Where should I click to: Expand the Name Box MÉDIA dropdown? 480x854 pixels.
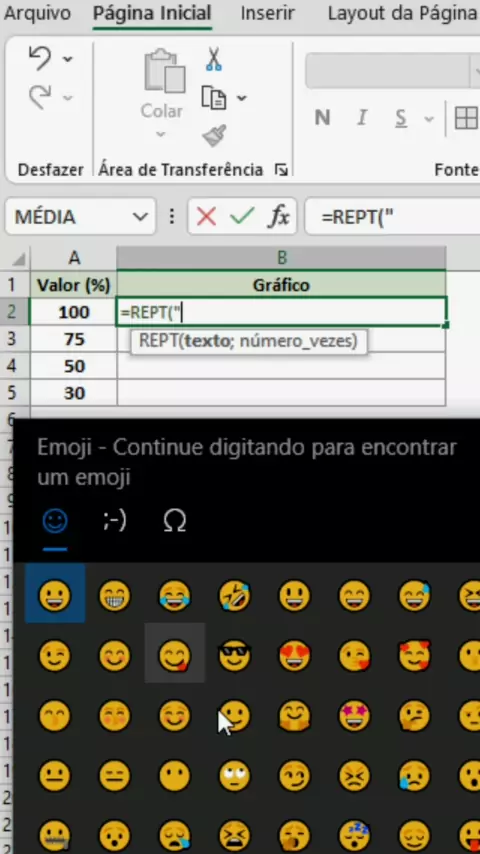(x=140, y=217)
